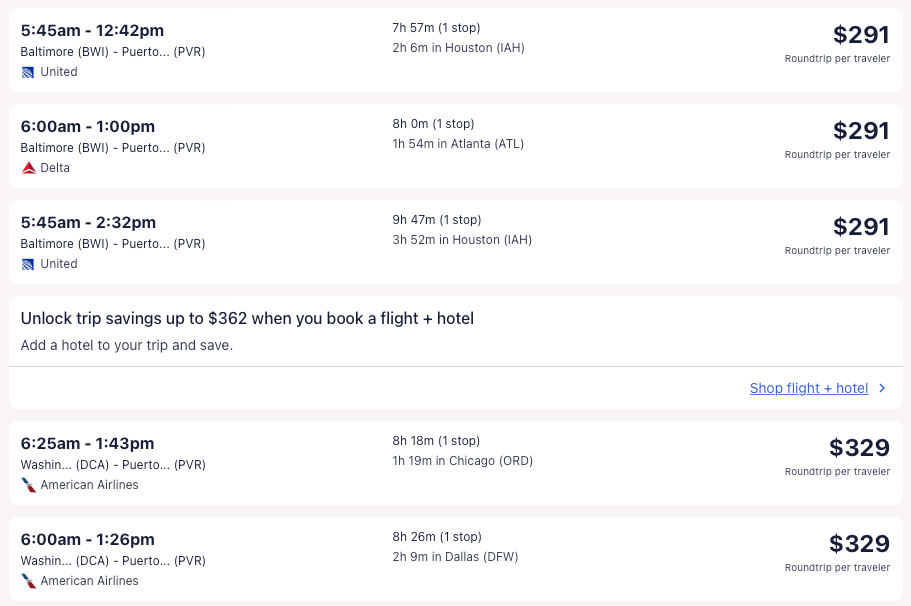The width and height of the screenshot is (911, 606).
Task: Click the Unlock trip savings up to $362 heading
Action: coord(247,319)
